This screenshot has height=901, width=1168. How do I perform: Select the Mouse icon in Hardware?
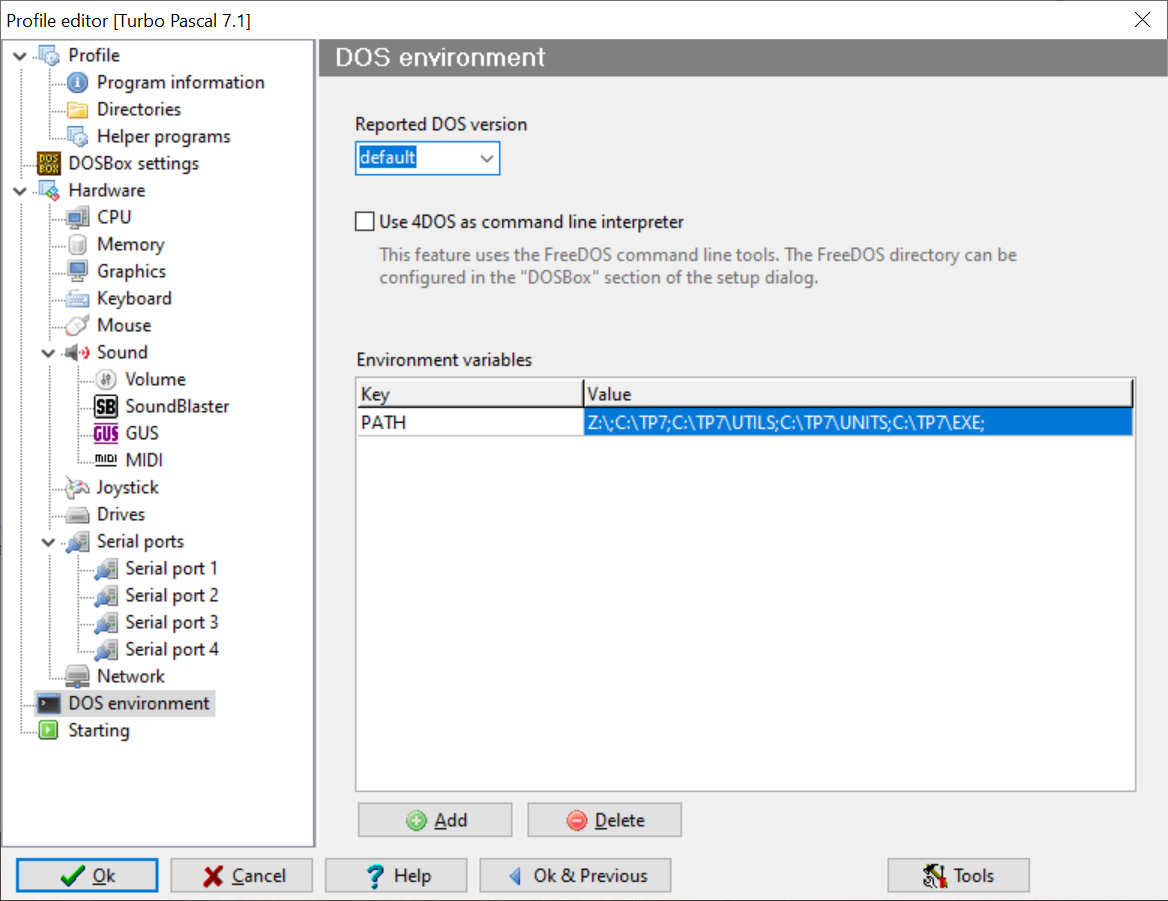77,326
